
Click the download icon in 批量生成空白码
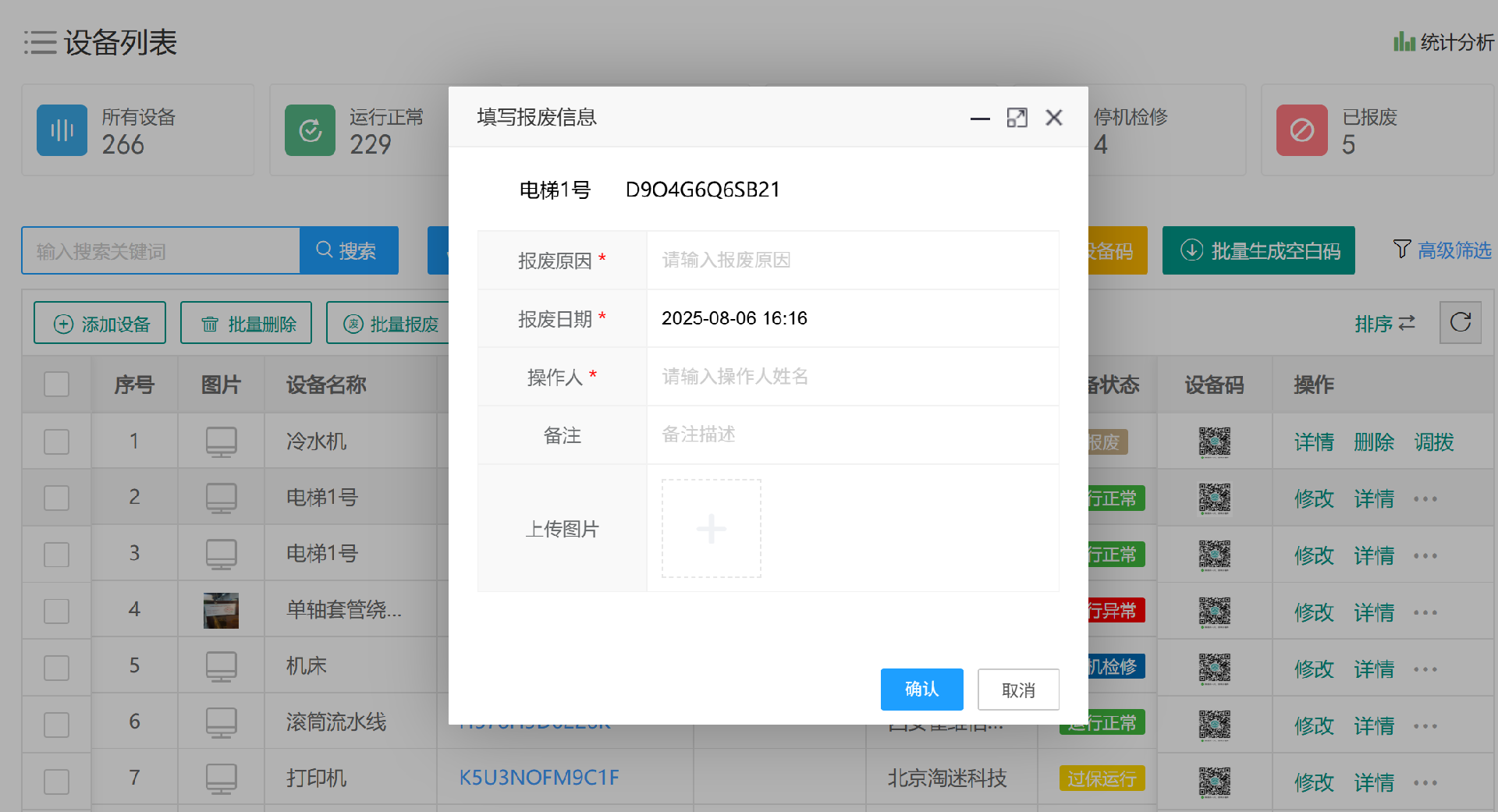tap(1191, 250)
